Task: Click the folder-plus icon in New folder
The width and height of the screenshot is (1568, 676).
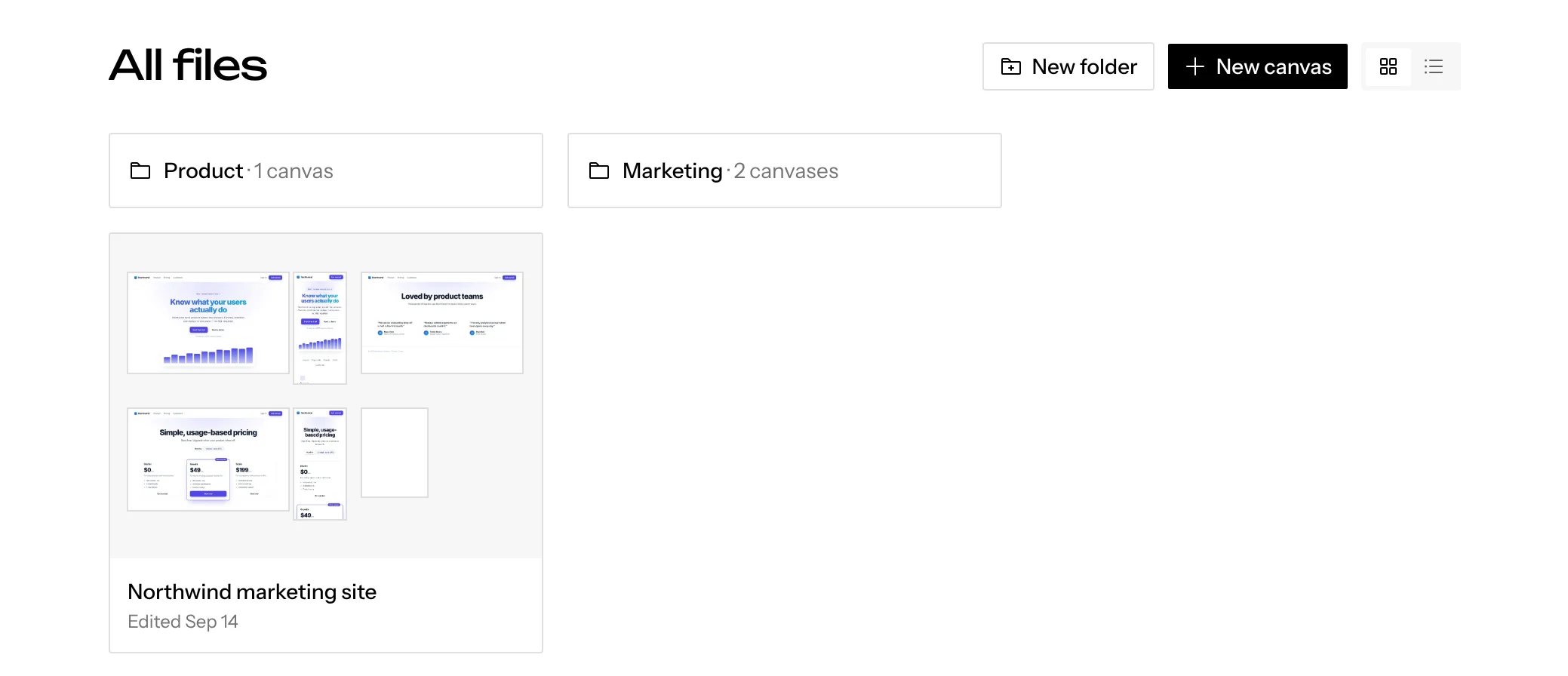Action: pos(1011,66)
